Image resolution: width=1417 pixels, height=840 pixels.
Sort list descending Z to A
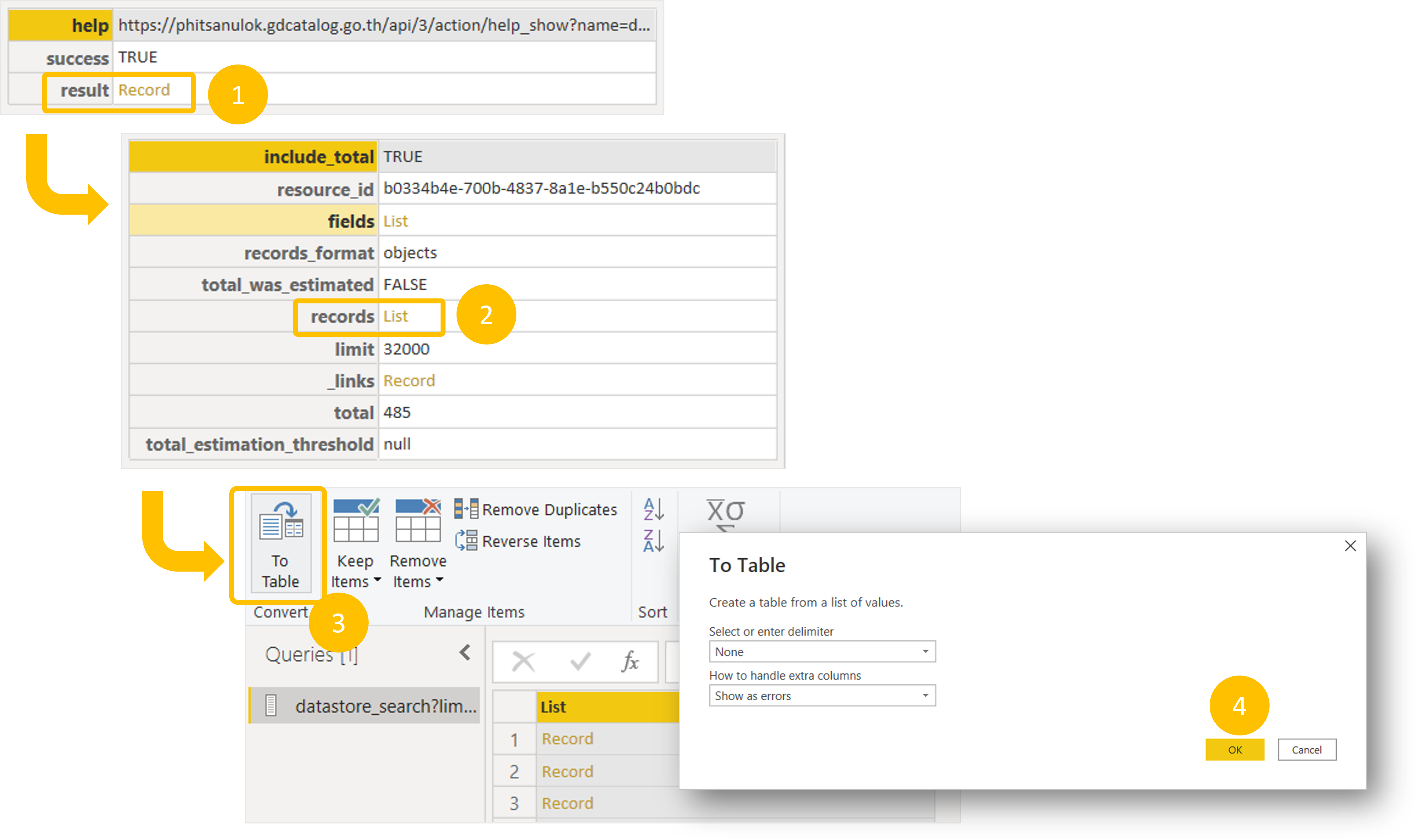[x=653, y=541]
